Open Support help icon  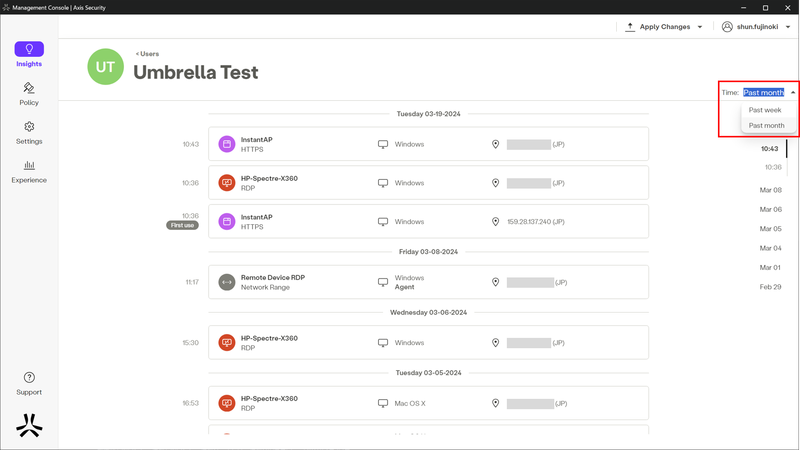(29, 378)
